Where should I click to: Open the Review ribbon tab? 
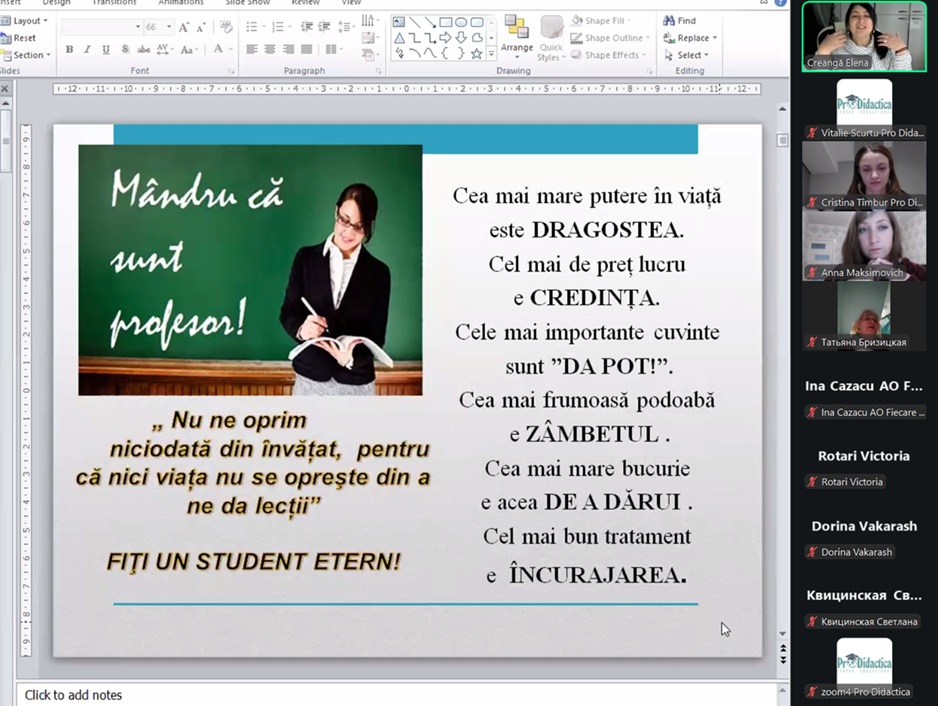306,3
